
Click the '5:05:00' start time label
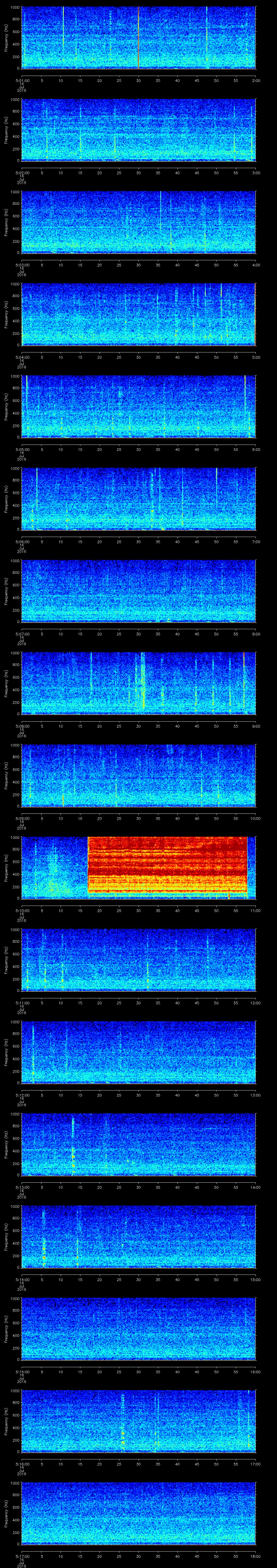tap(22, 449)
